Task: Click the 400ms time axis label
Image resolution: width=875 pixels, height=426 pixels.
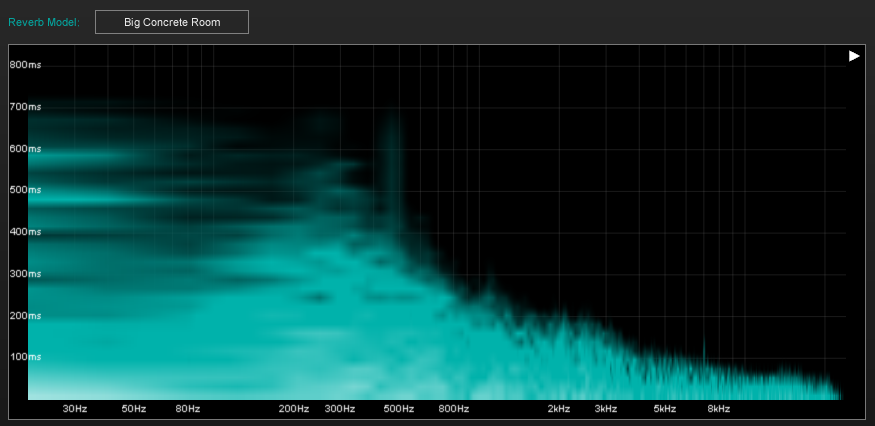Action: click(26, 232)
